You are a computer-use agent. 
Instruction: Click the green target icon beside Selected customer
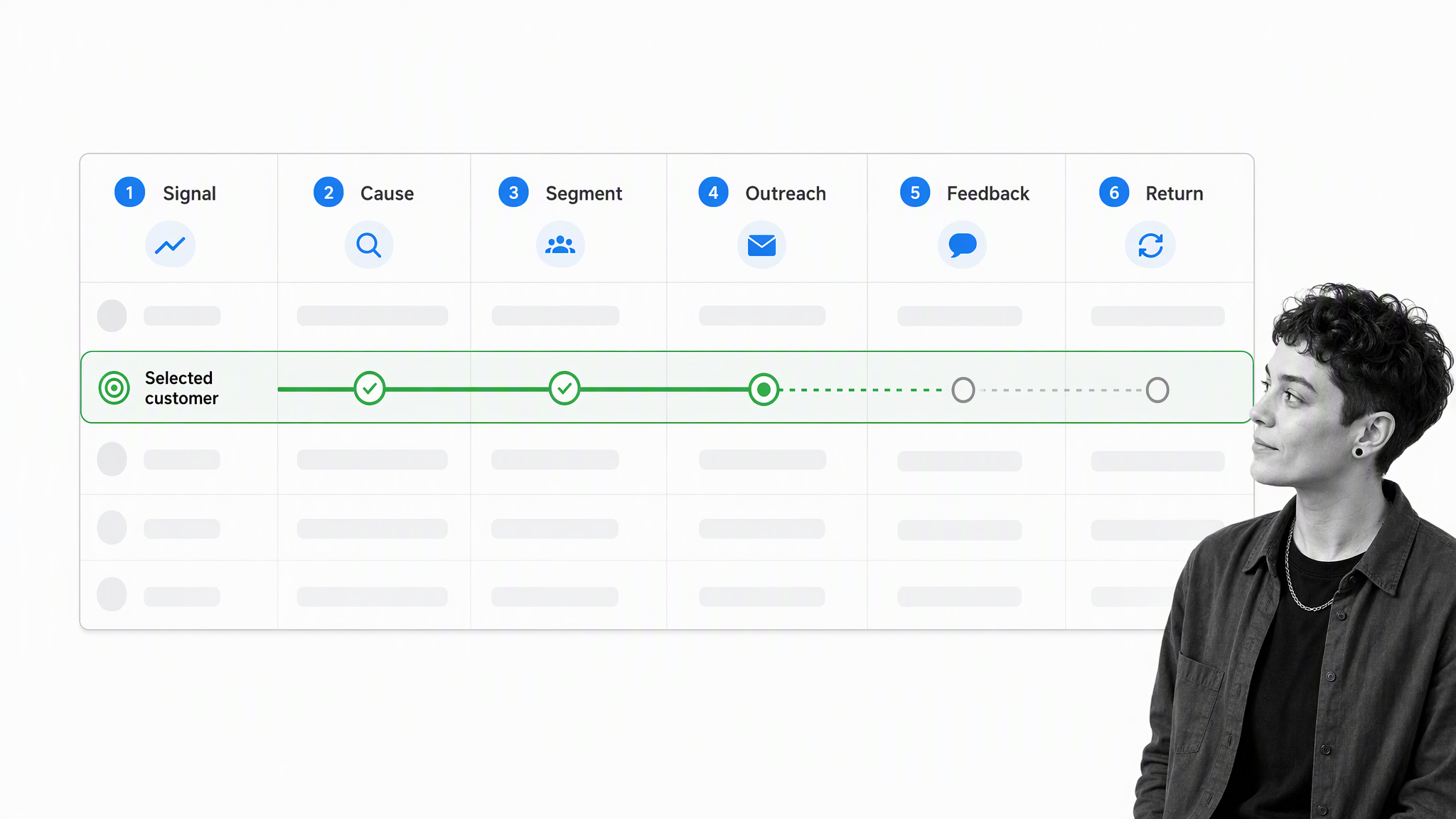[x=114, y=388]
